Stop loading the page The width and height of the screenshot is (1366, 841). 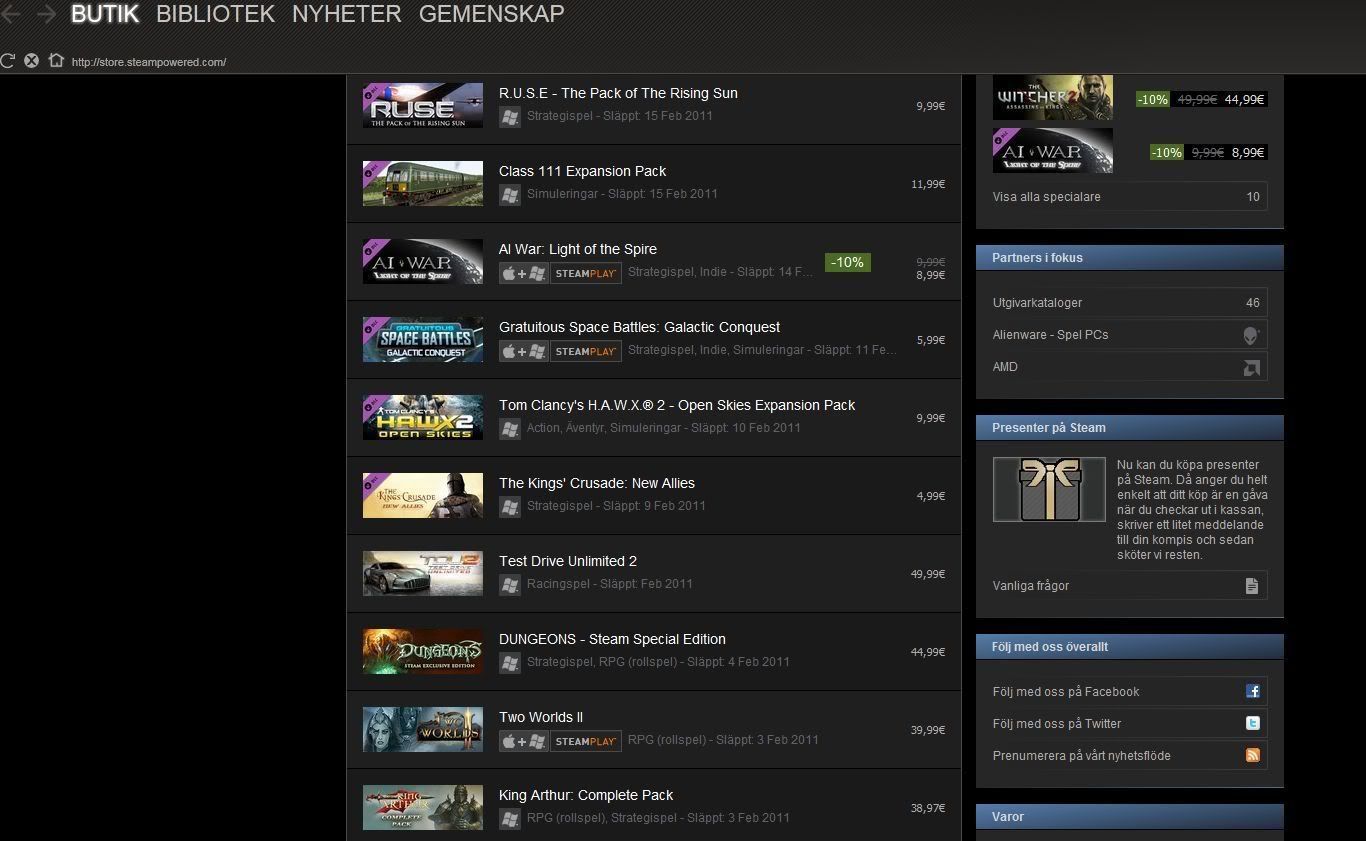pos(31,60)
